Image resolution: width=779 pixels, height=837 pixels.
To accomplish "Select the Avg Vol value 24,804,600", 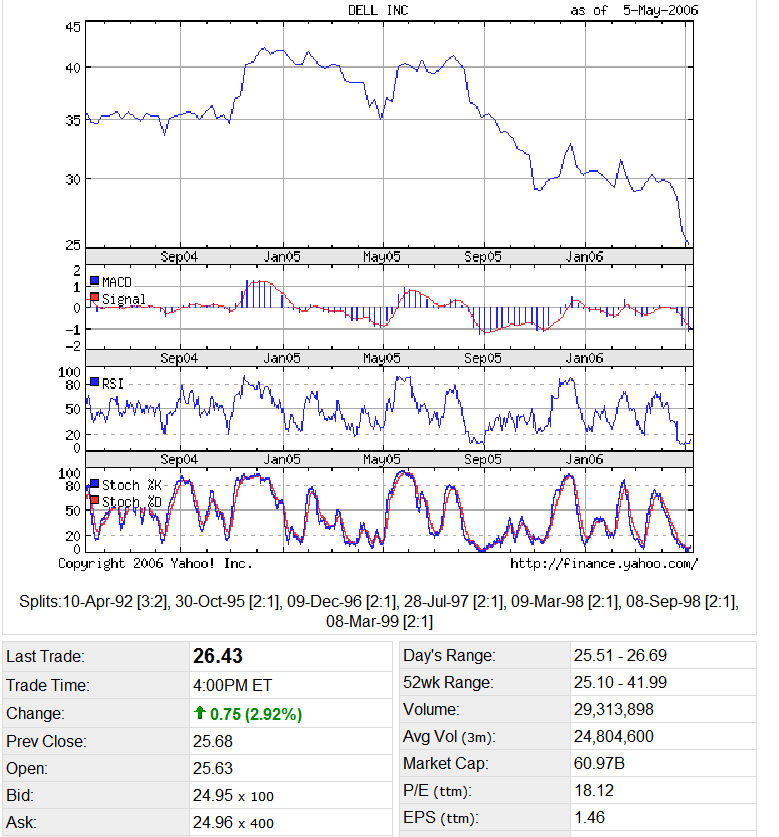I will (613, 737).
